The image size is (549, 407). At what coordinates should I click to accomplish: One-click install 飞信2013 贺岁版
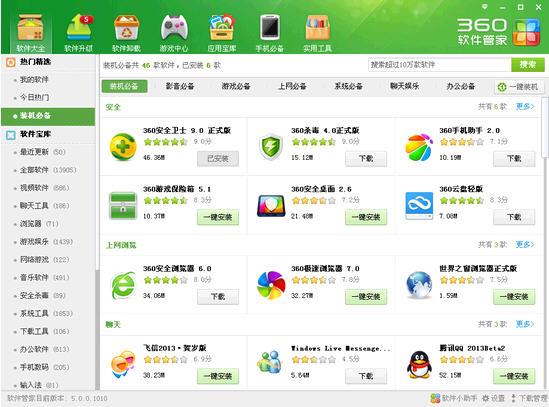(218, 376)
